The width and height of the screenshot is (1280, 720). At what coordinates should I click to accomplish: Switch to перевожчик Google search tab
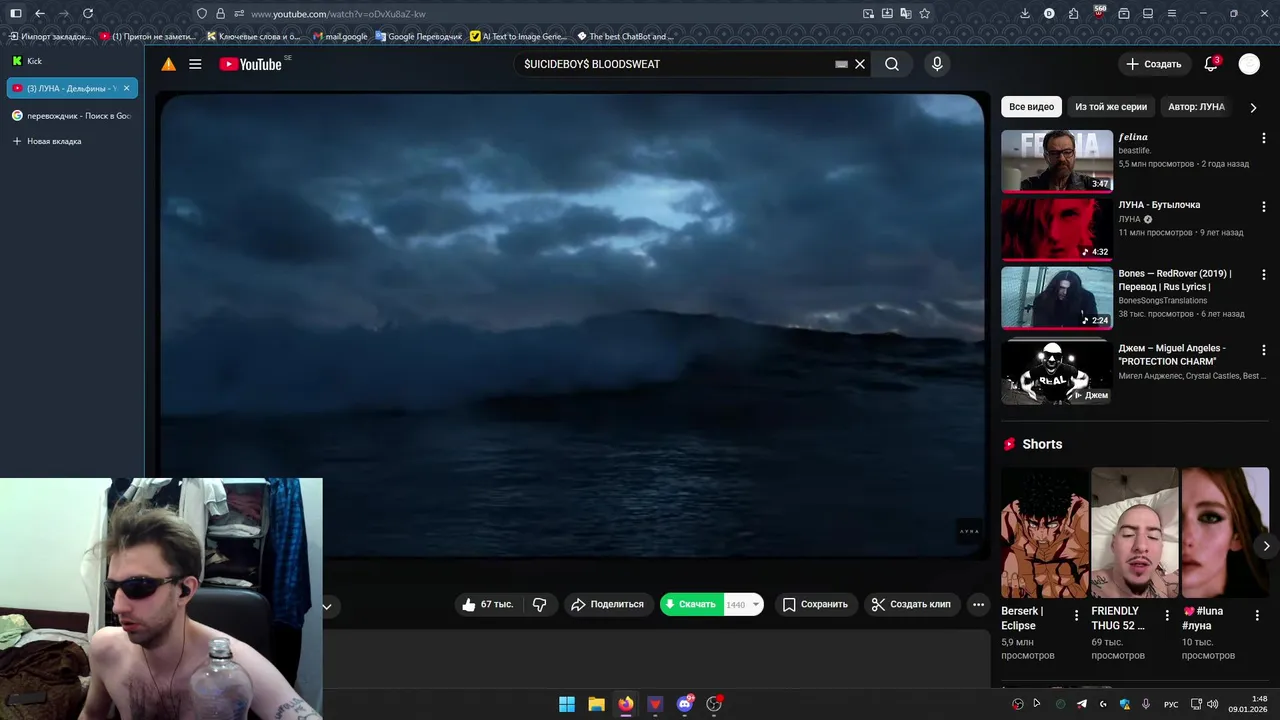(72, 116)
